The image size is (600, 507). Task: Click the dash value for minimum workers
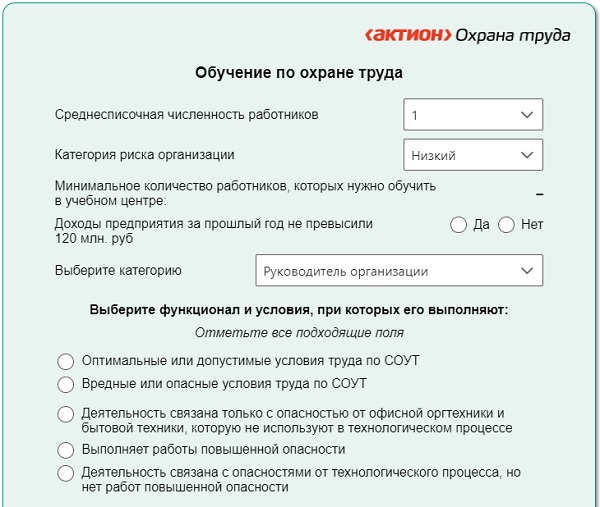coord(539,194)
